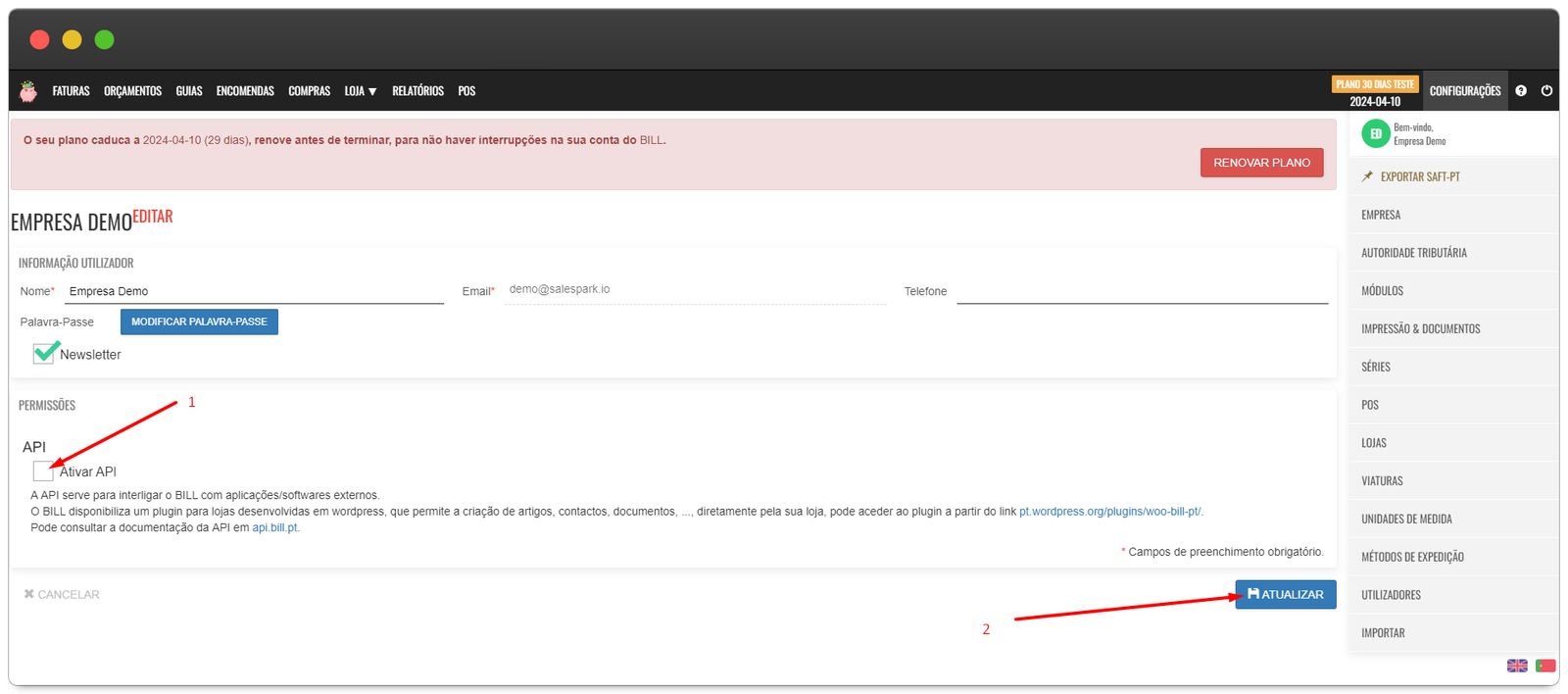Select Autoridade Tributária in sidebar

pyautogui.click(x=1413, y=253)
